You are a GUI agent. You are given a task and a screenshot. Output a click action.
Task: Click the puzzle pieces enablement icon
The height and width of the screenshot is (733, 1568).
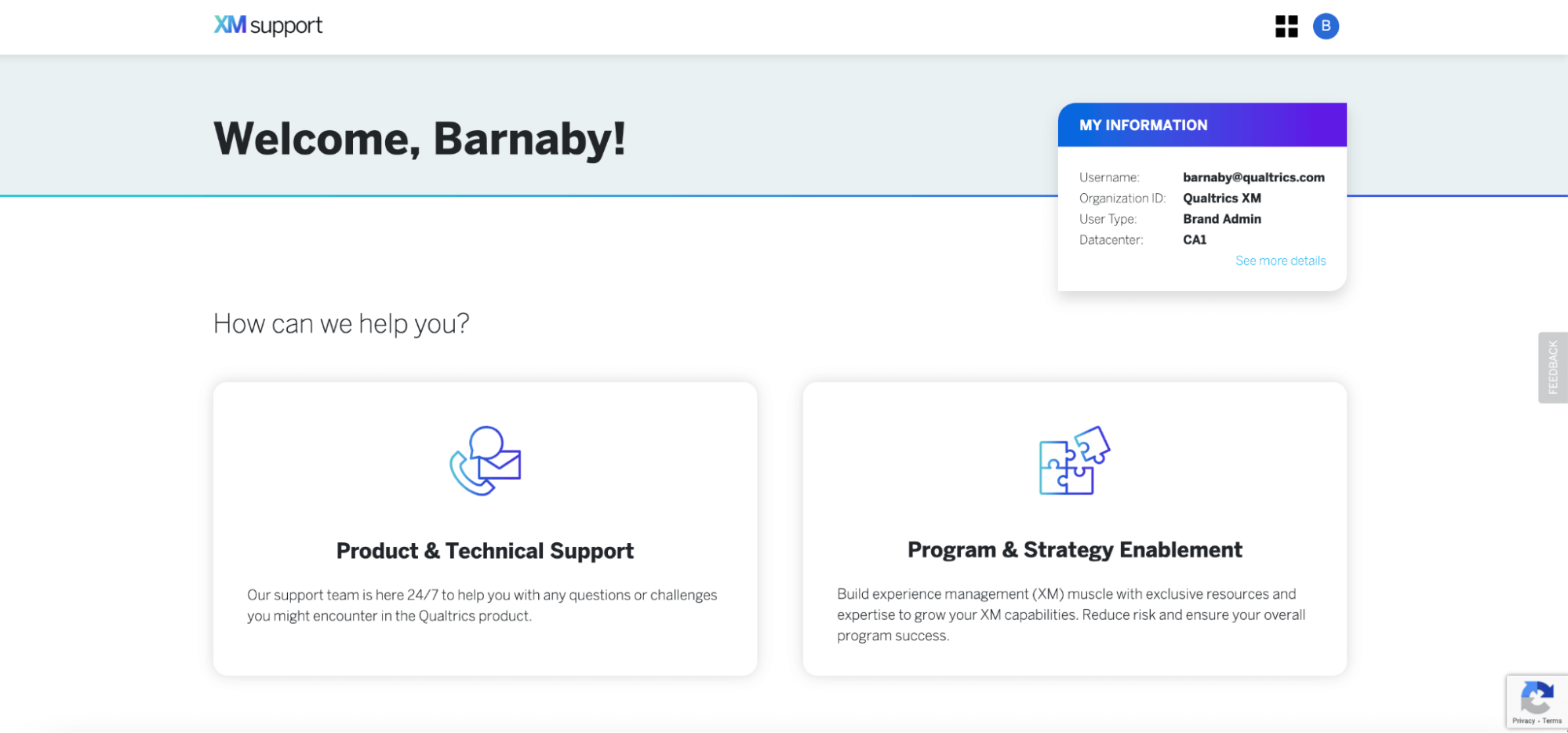[1075, 461]
